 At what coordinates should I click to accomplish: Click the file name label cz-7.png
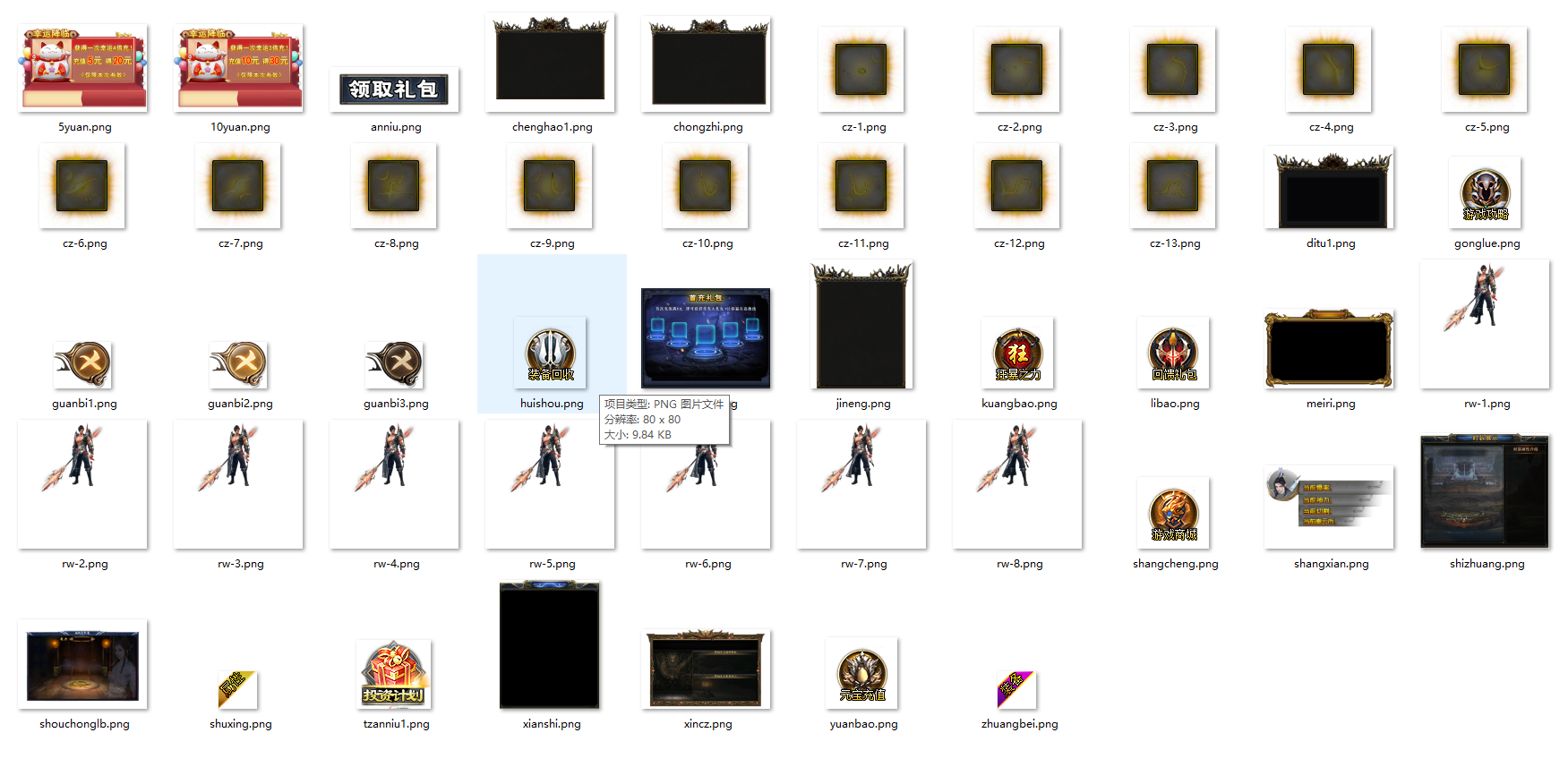241,243
